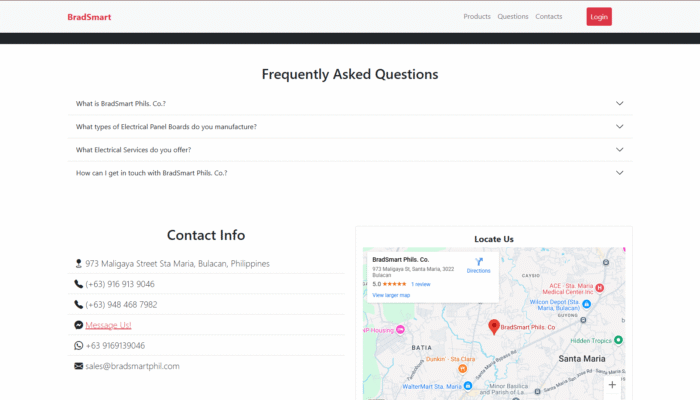Click phone icon beside (+63) 916 913 9046
The height and width of the screenshot is (400, 700).
point(79,284)
